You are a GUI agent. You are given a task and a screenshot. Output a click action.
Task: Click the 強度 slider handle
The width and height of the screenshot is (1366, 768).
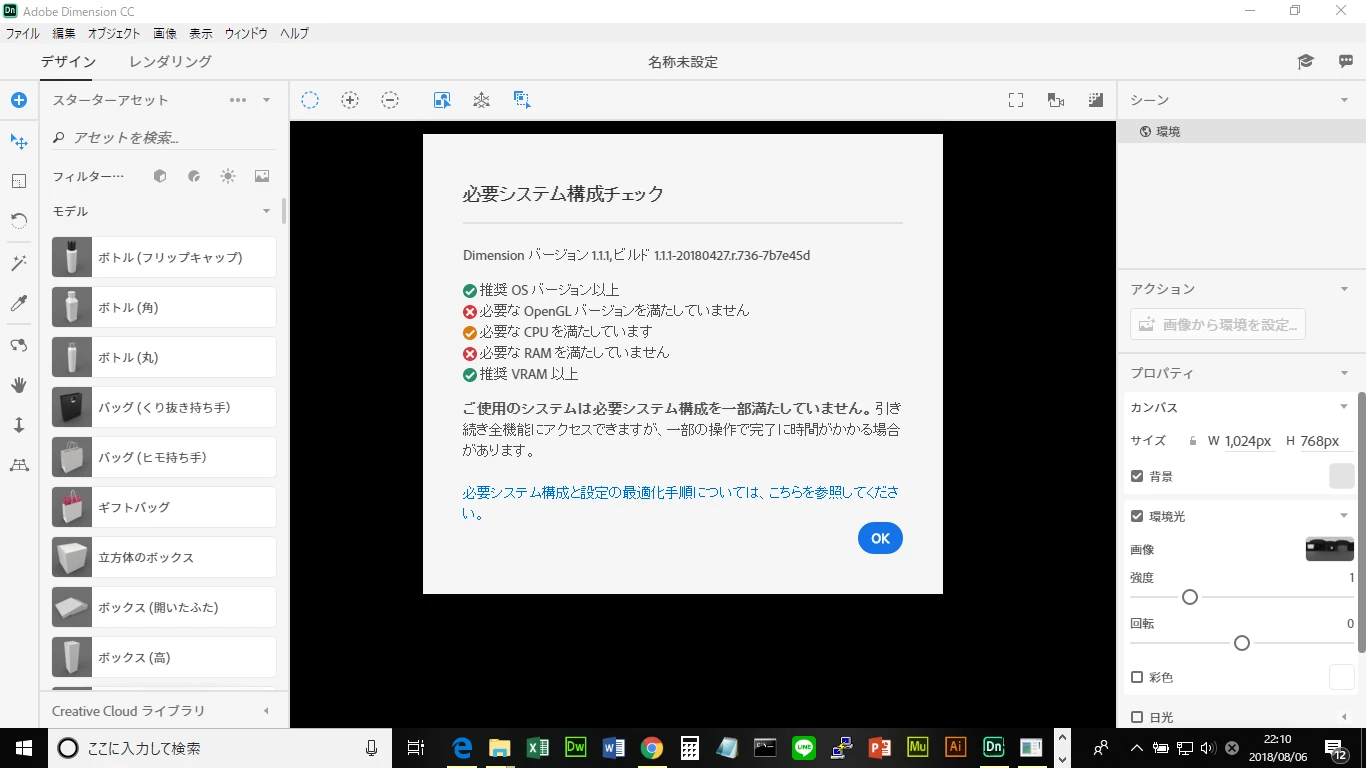(x=1190, y=597)
